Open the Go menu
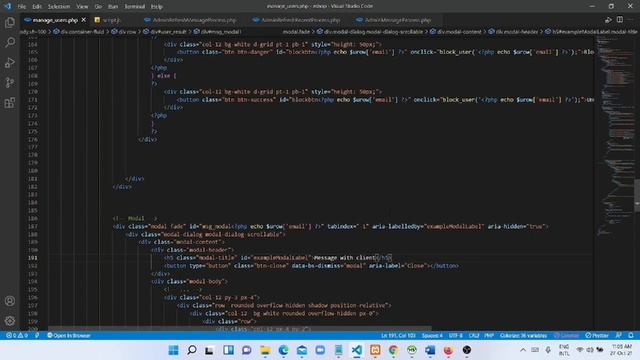 tap(98, 7)
